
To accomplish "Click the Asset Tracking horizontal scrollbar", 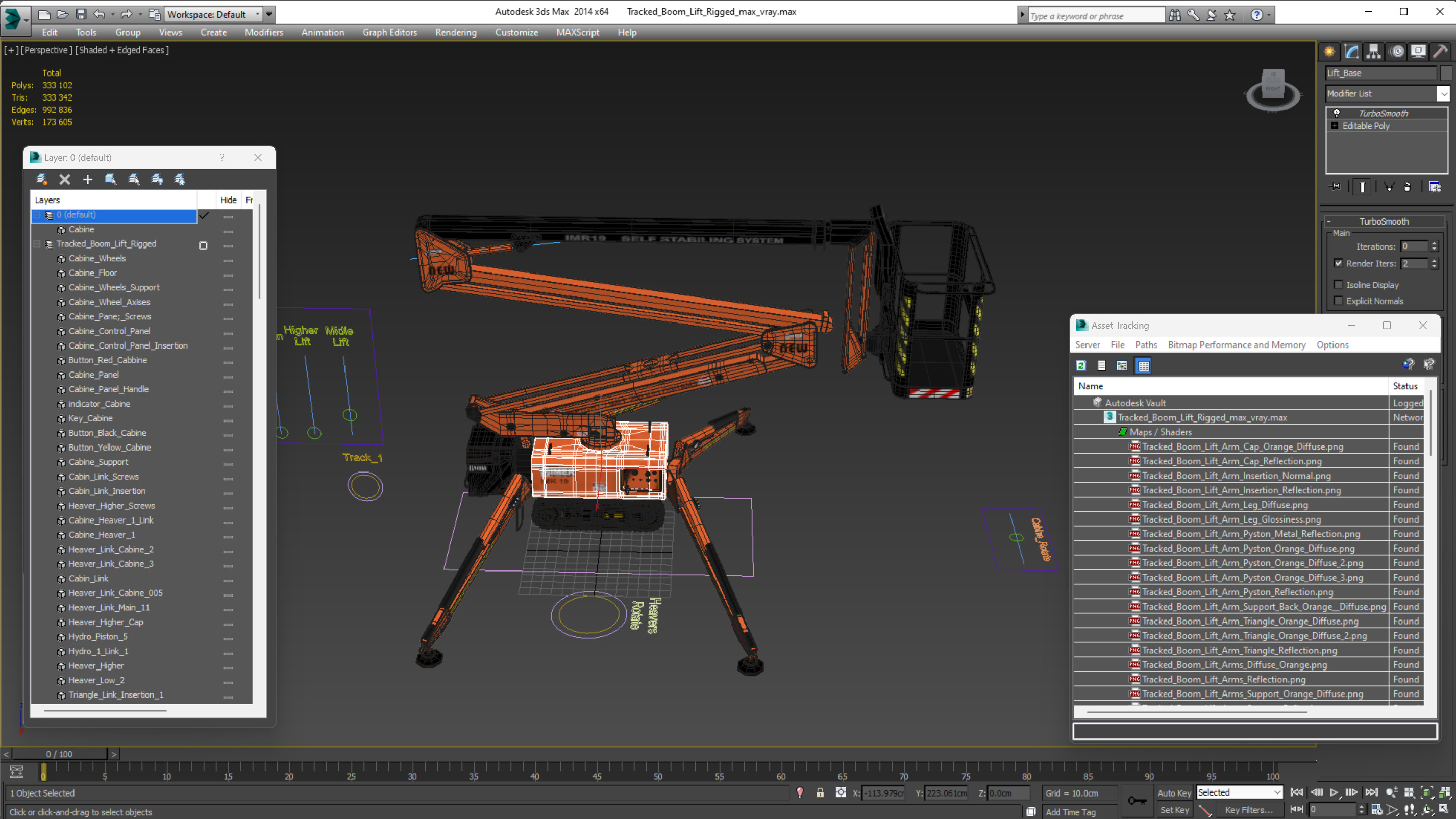I will pyautogui.click(x=1197, y=712).
